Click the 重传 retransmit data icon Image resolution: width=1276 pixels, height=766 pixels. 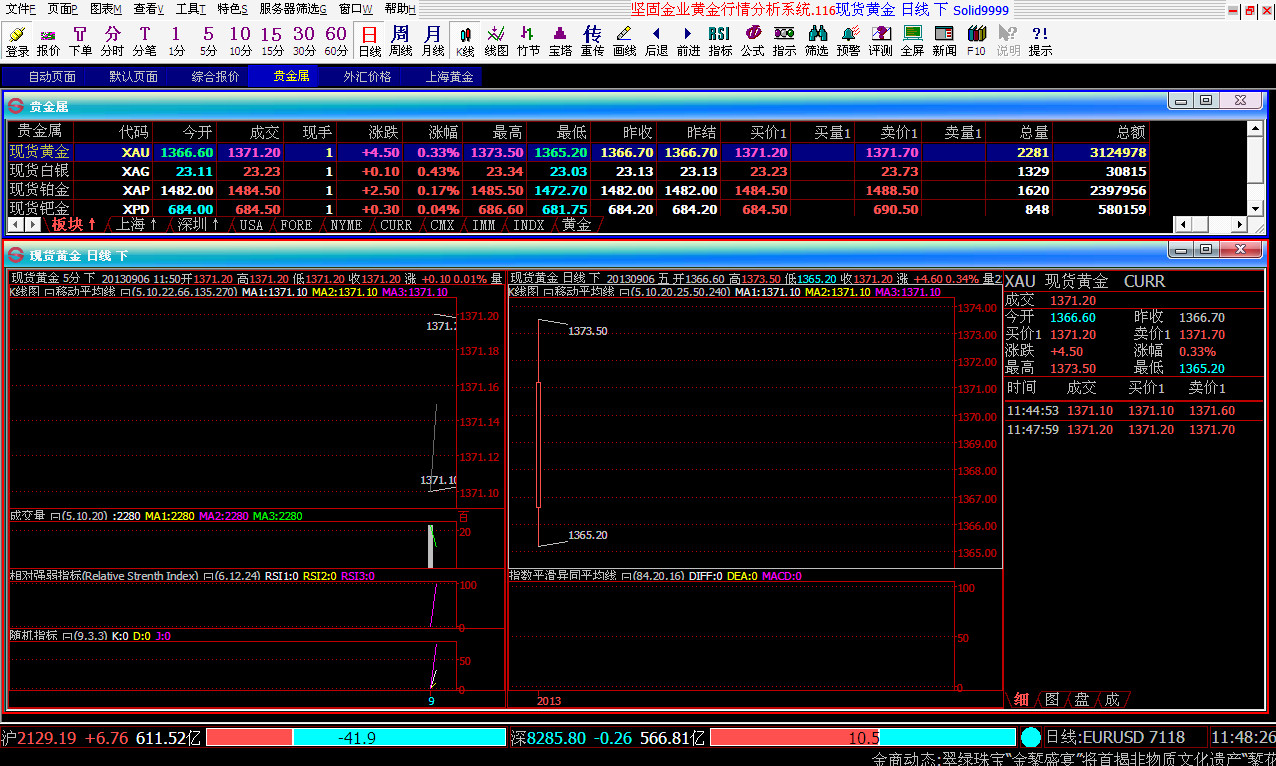[x=592, y=41]
